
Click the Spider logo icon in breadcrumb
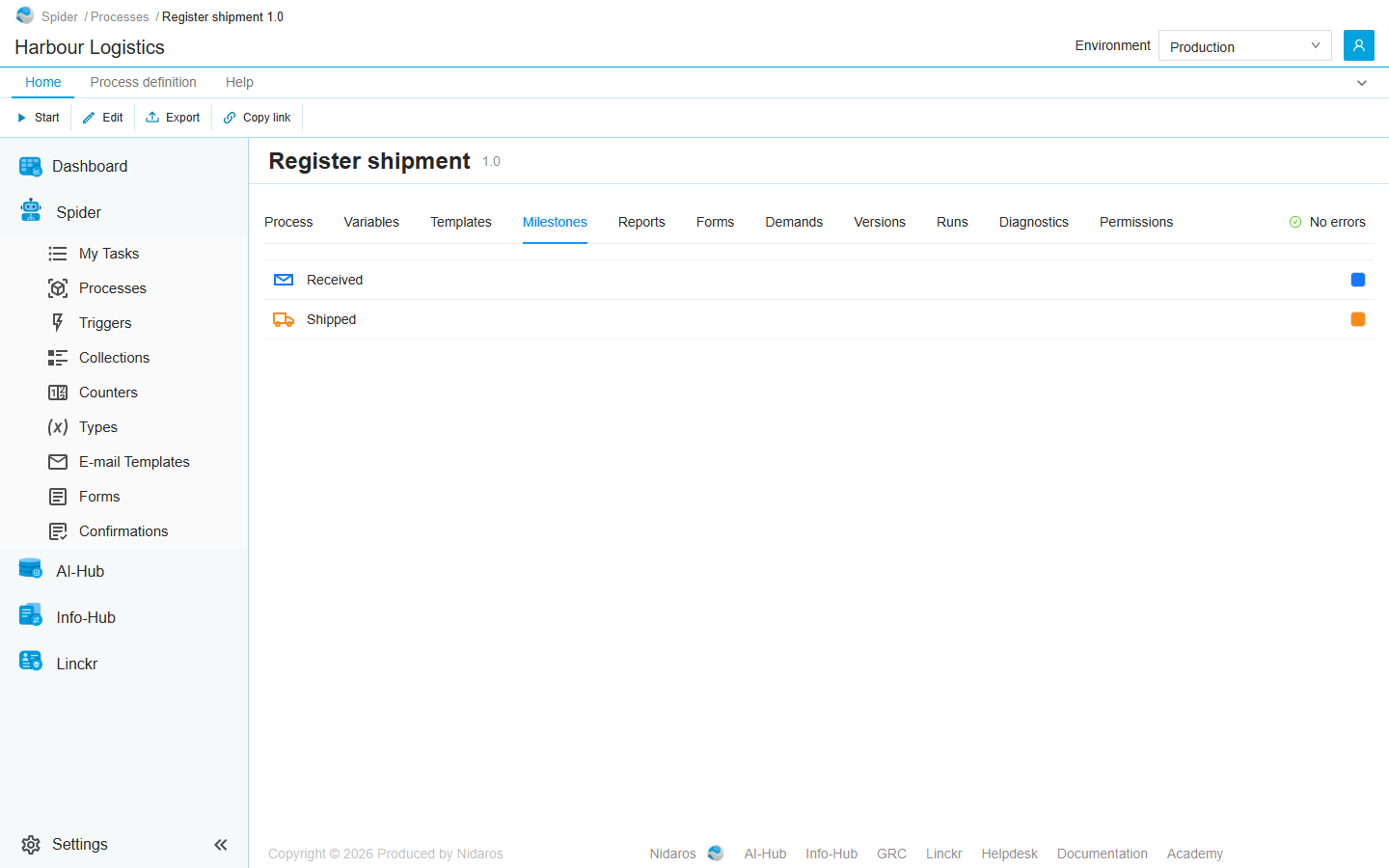[x=25, y=15]
